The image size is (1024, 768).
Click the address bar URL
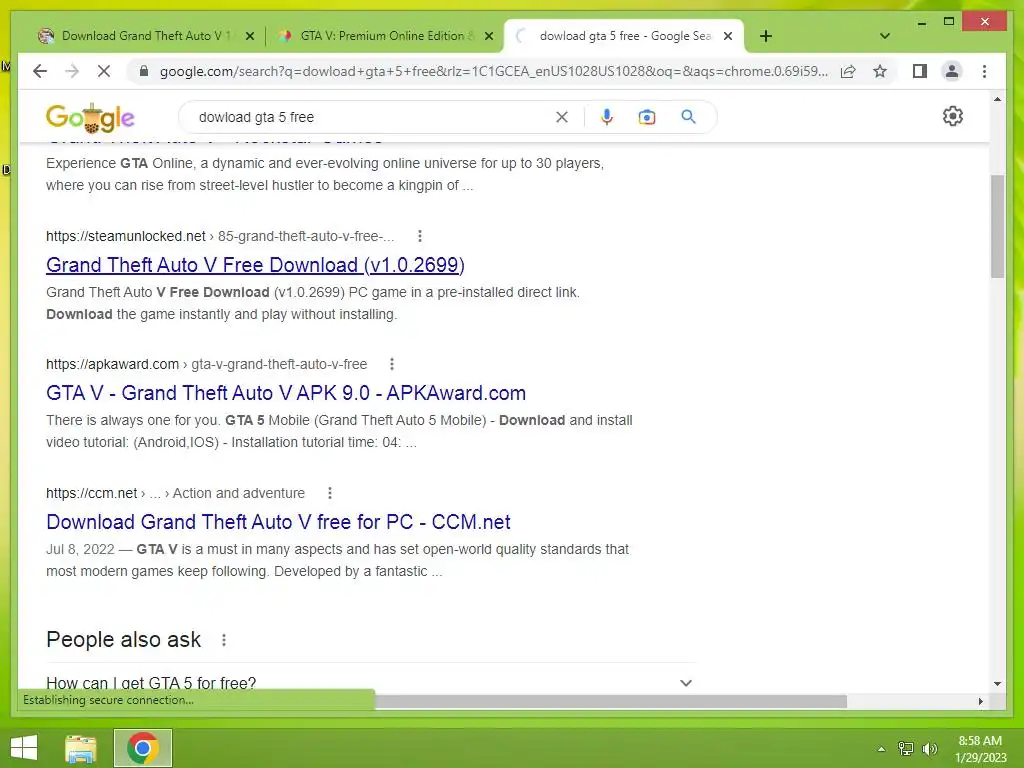tap(494, 71)
